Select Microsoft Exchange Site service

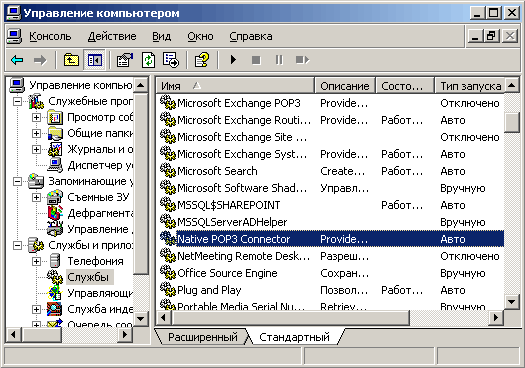click(x=242, y=137)
